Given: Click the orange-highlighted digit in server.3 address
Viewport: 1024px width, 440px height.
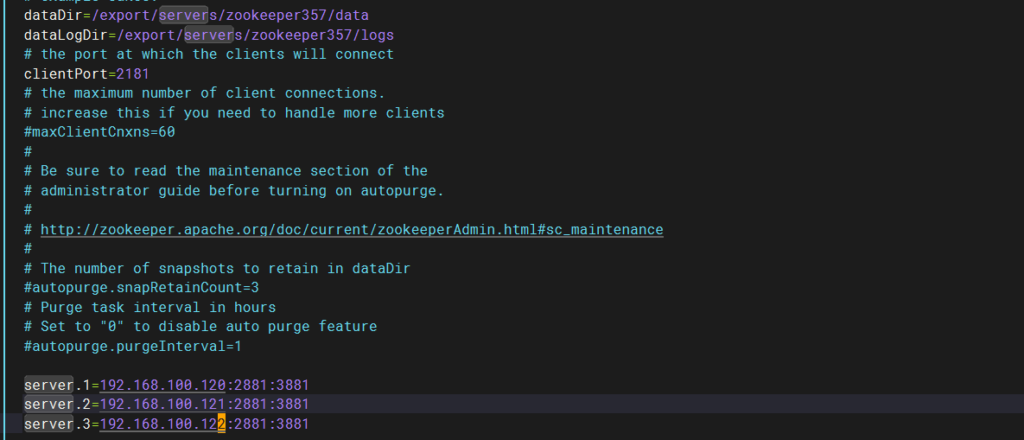Looking at the screenshot, I should click(222, 424).
